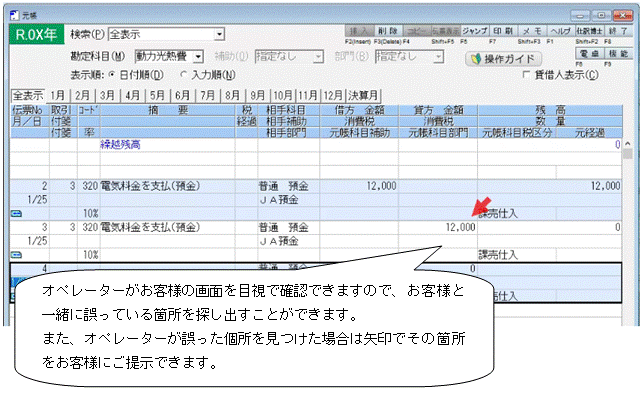Open the 操作ガイド button with beginner mark
This screenshot has width=642, height=400.
tap(503, 59)
